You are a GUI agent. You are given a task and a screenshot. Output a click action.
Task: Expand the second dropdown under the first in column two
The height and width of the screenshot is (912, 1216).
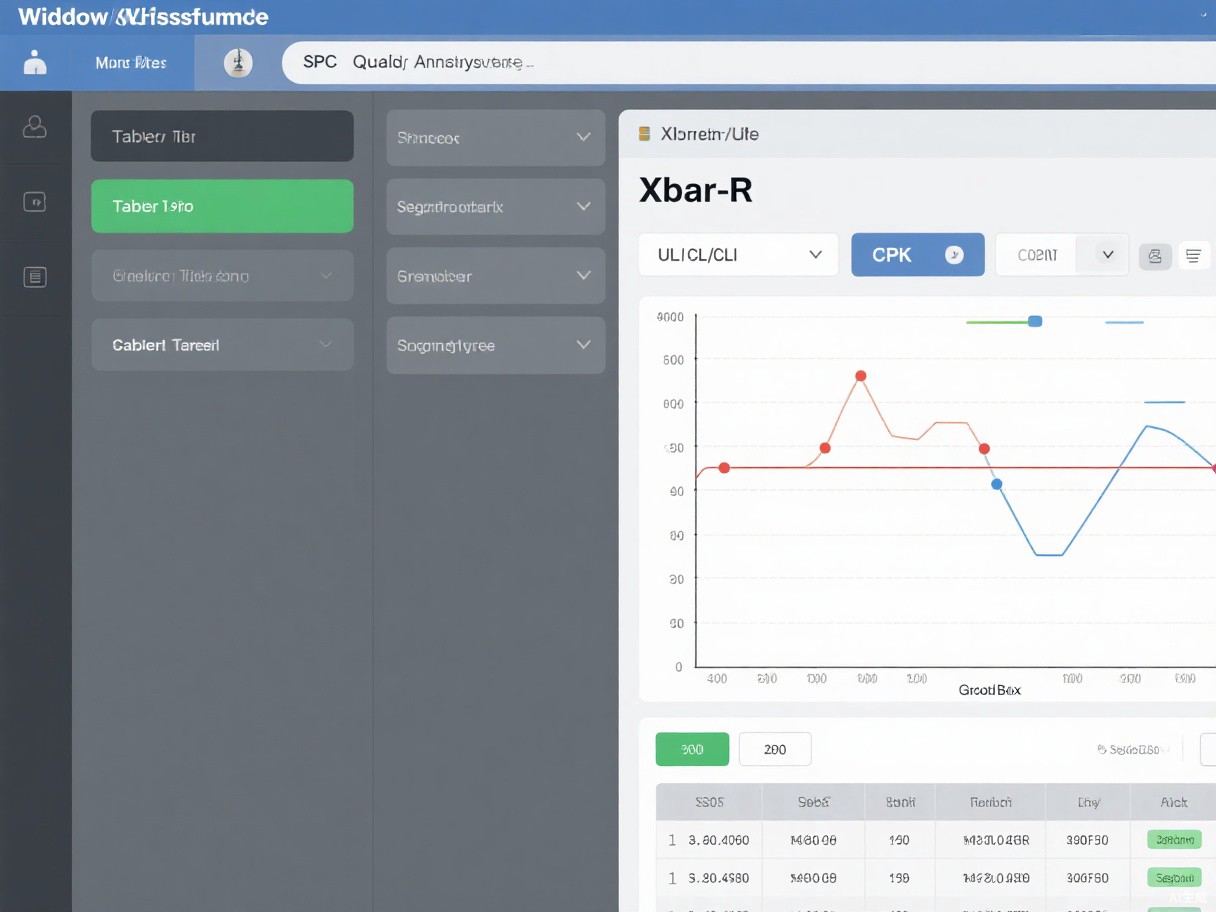496,207
